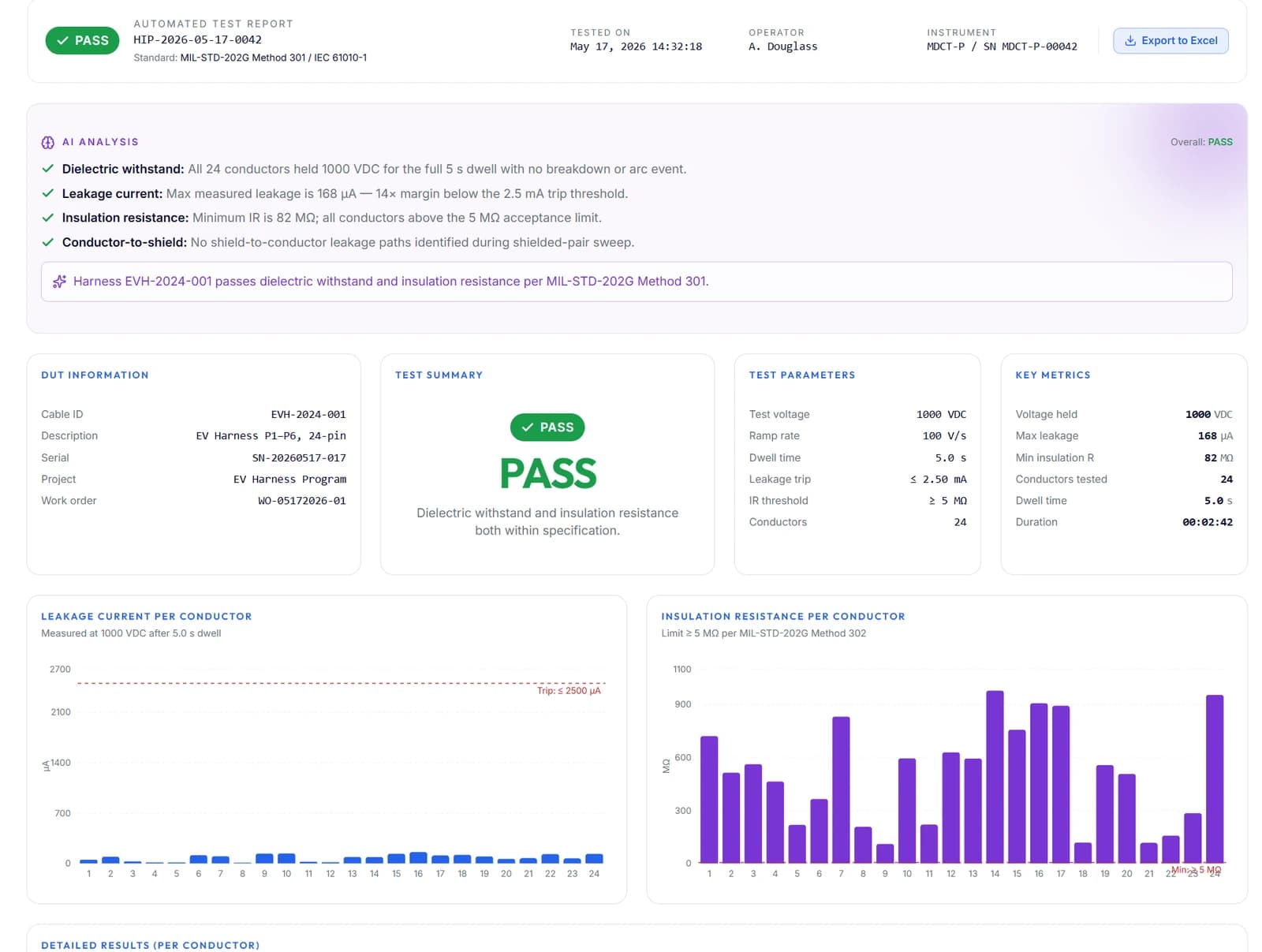Image resolution: width=1262 pixels, height=952 pixels.
Task: Click the download icon in Export button
Action: tap(1129, 40)
